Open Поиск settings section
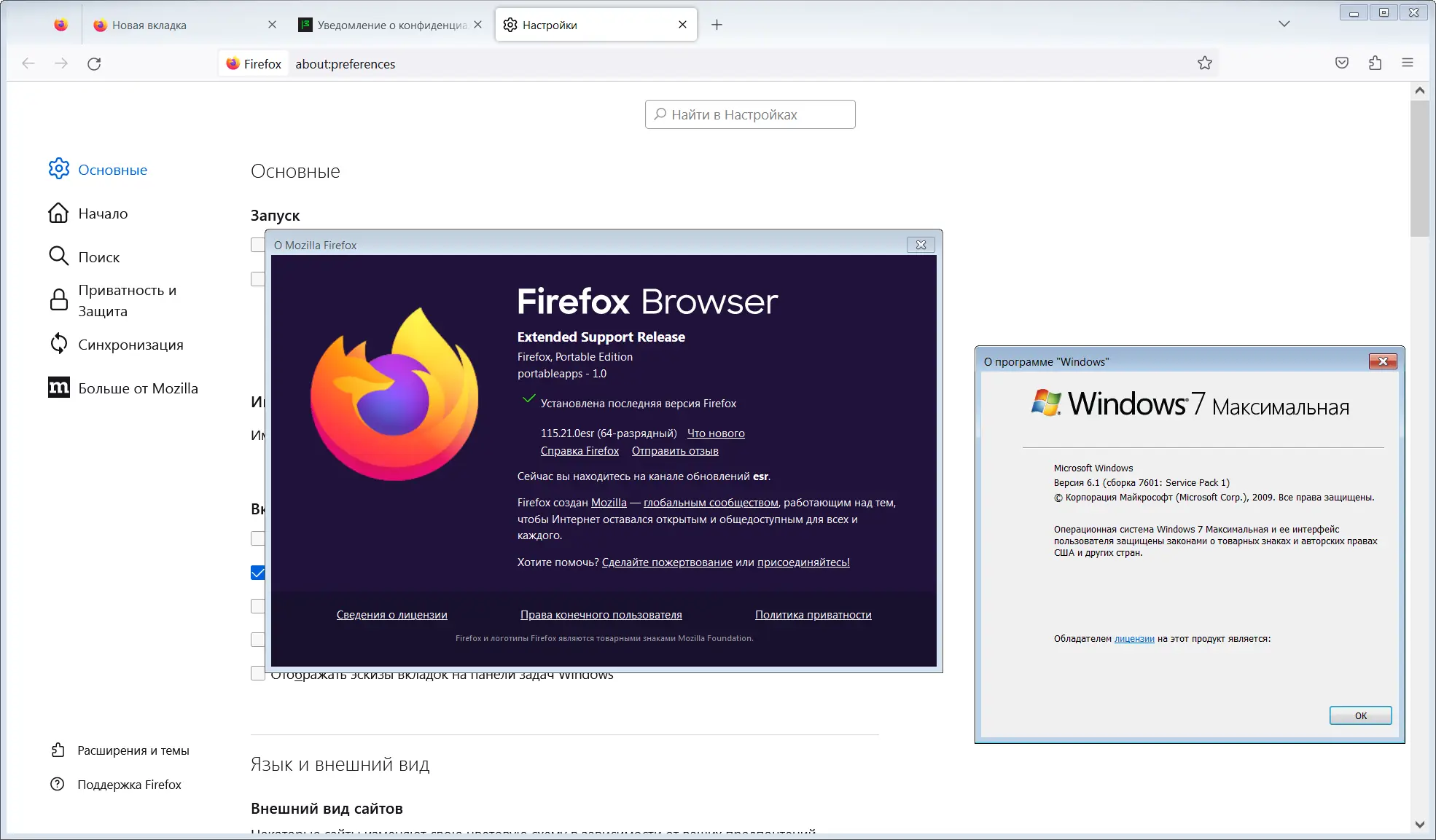The image size is (1436, 840). click(x=100, y=256)
